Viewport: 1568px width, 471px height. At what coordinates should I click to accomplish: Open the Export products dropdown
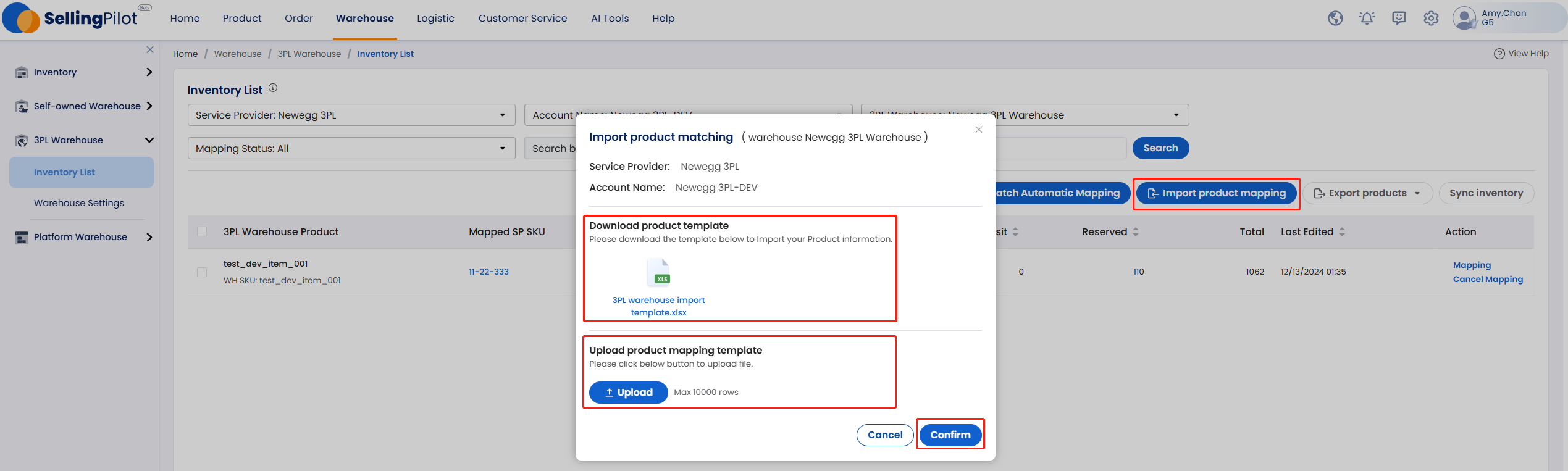coord(1368,193)
